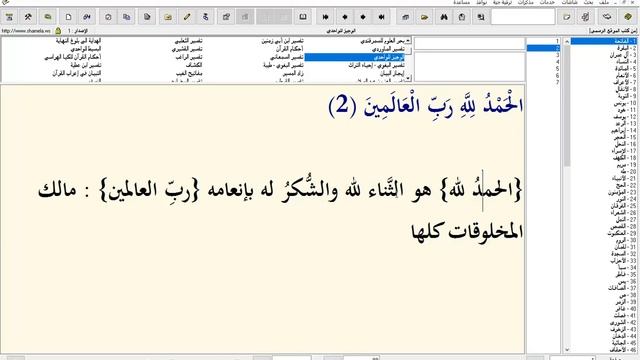Click the toolbar search input field
This screenshot has height=360, width=640.
click(x=523, y=17)
